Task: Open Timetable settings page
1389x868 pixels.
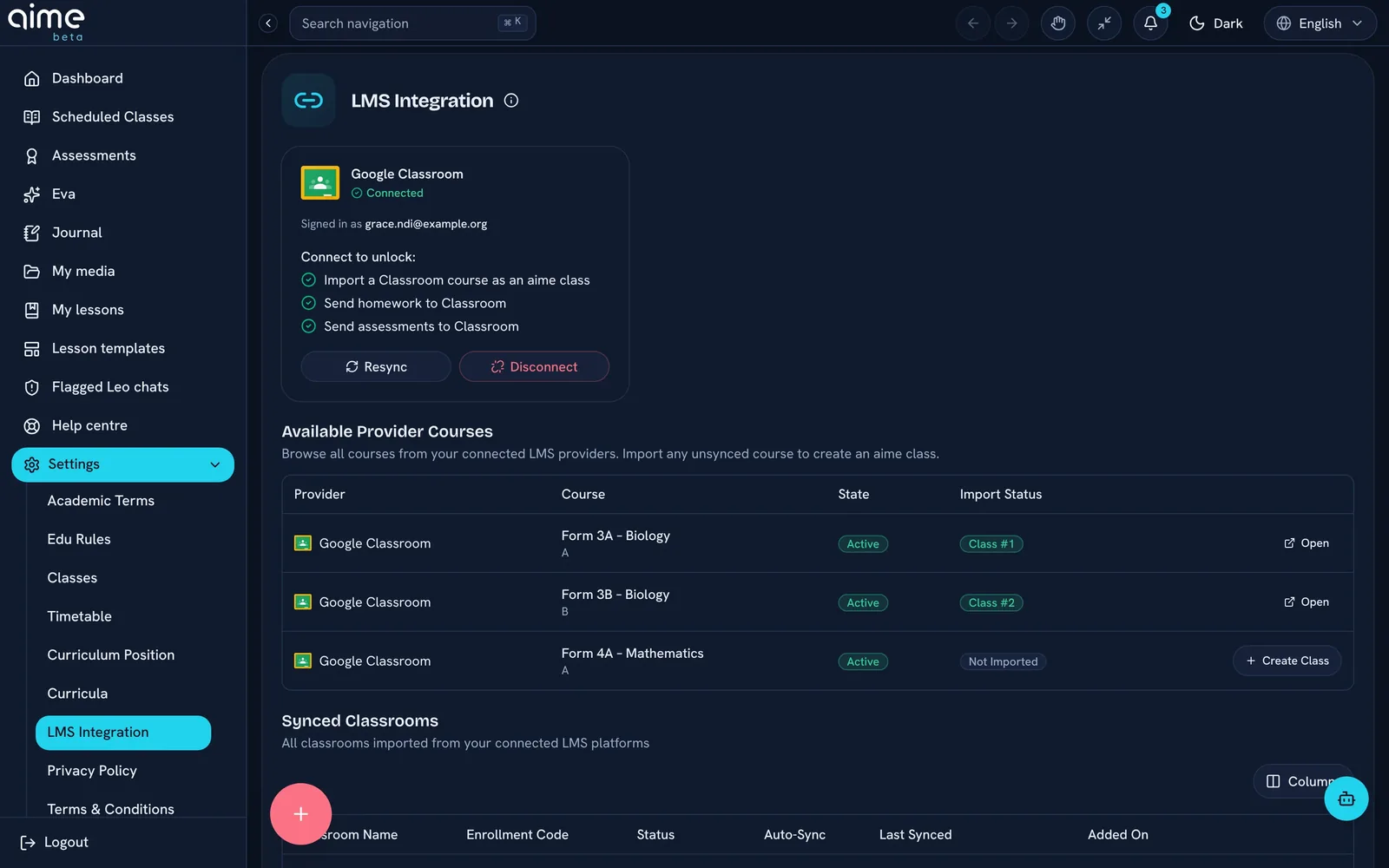Action: click(80, 616)
